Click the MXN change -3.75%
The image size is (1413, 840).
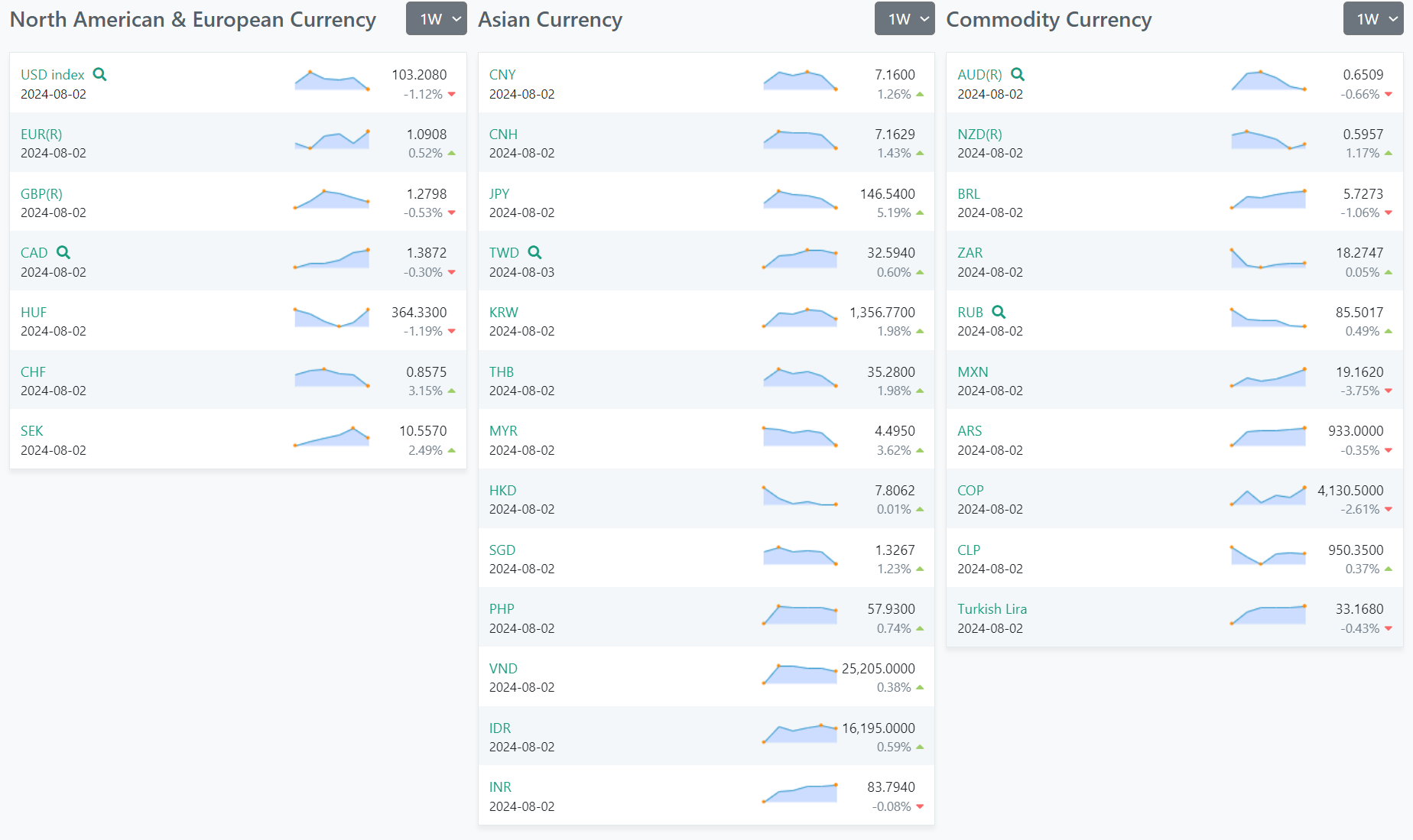1359,391
